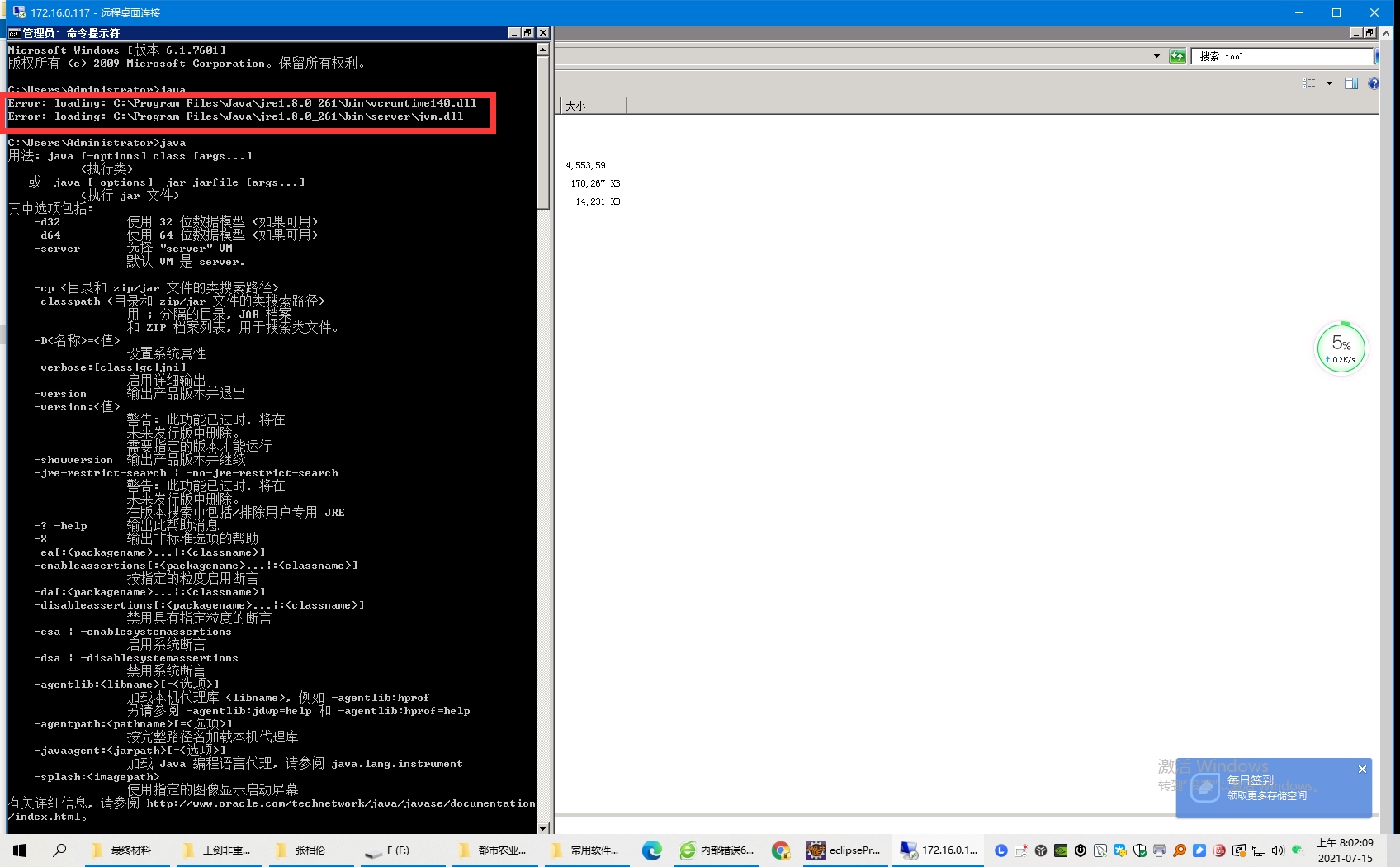Select the file row sized 14,231 KB
The image size is (1400, 867).
[598, 201]
